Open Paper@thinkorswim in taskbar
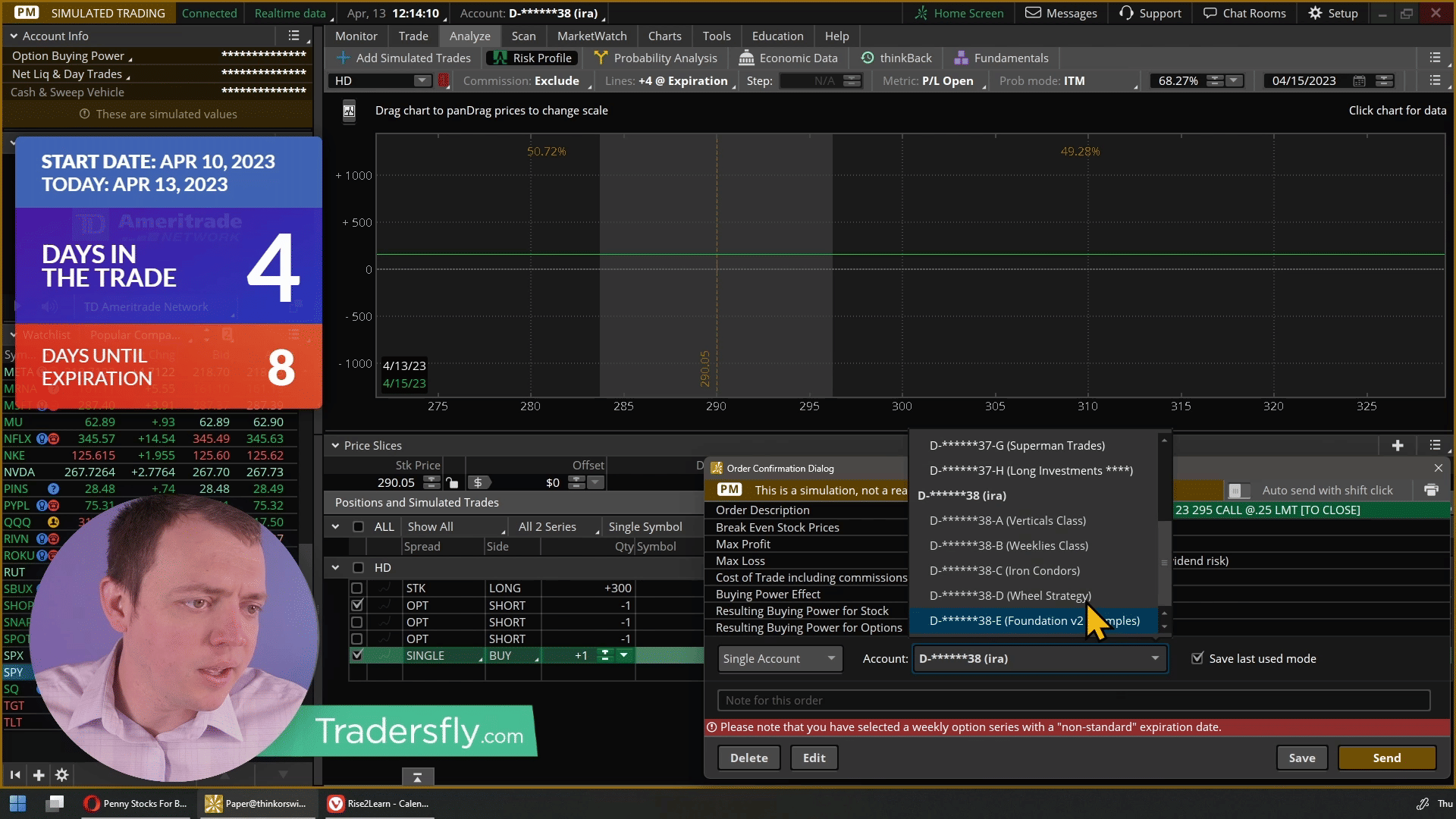Screen dimensions: 1456x819 tap(256, 803)
